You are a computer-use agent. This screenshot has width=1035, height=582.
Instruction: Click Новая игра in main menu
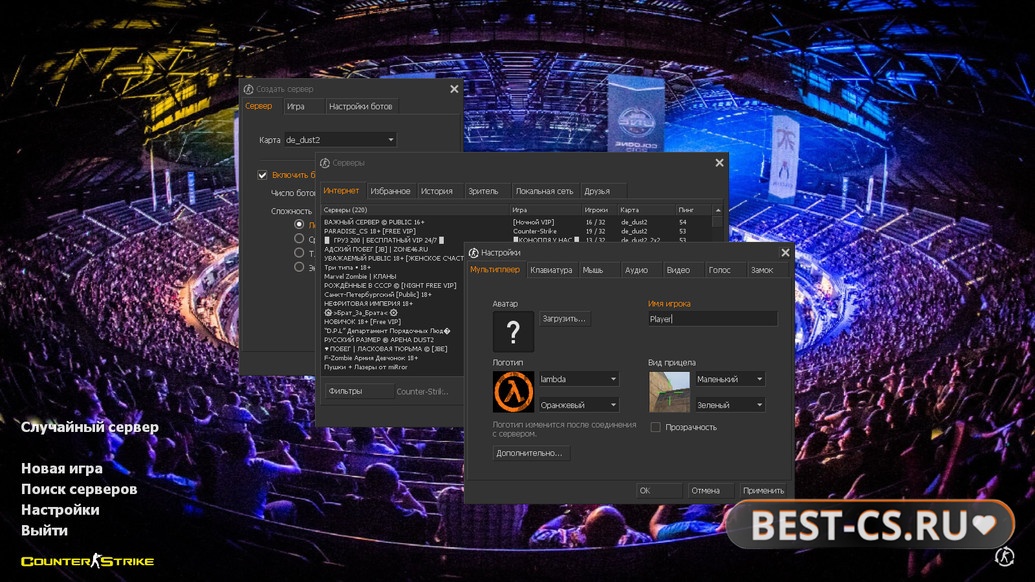click(62, 469)
